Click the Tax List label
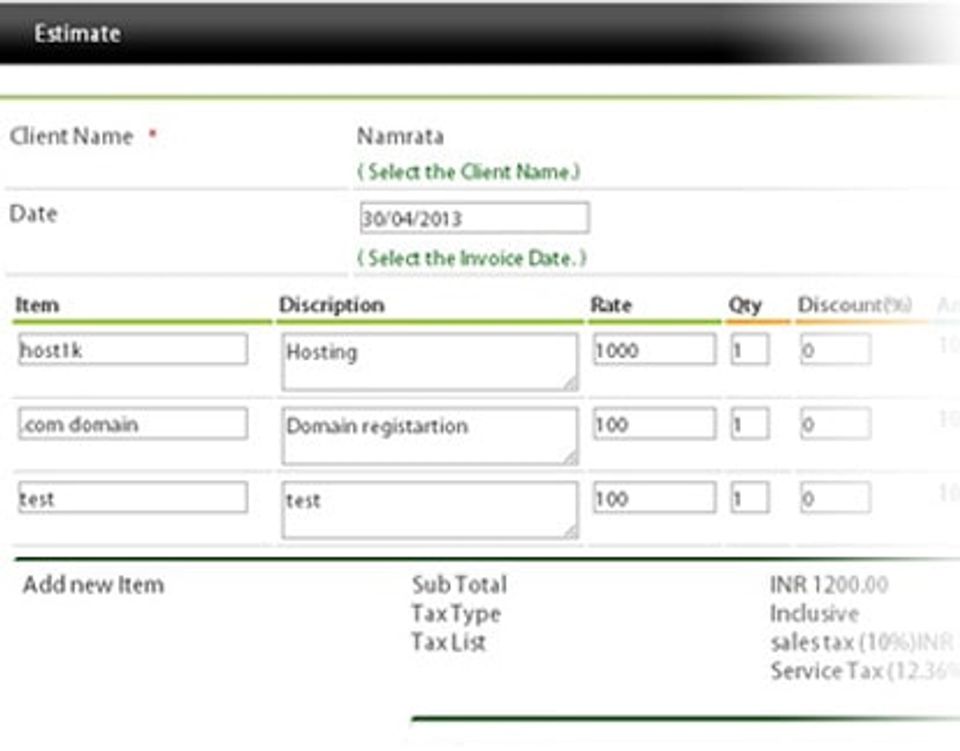 pyautogui.click(x=449, y=642)
